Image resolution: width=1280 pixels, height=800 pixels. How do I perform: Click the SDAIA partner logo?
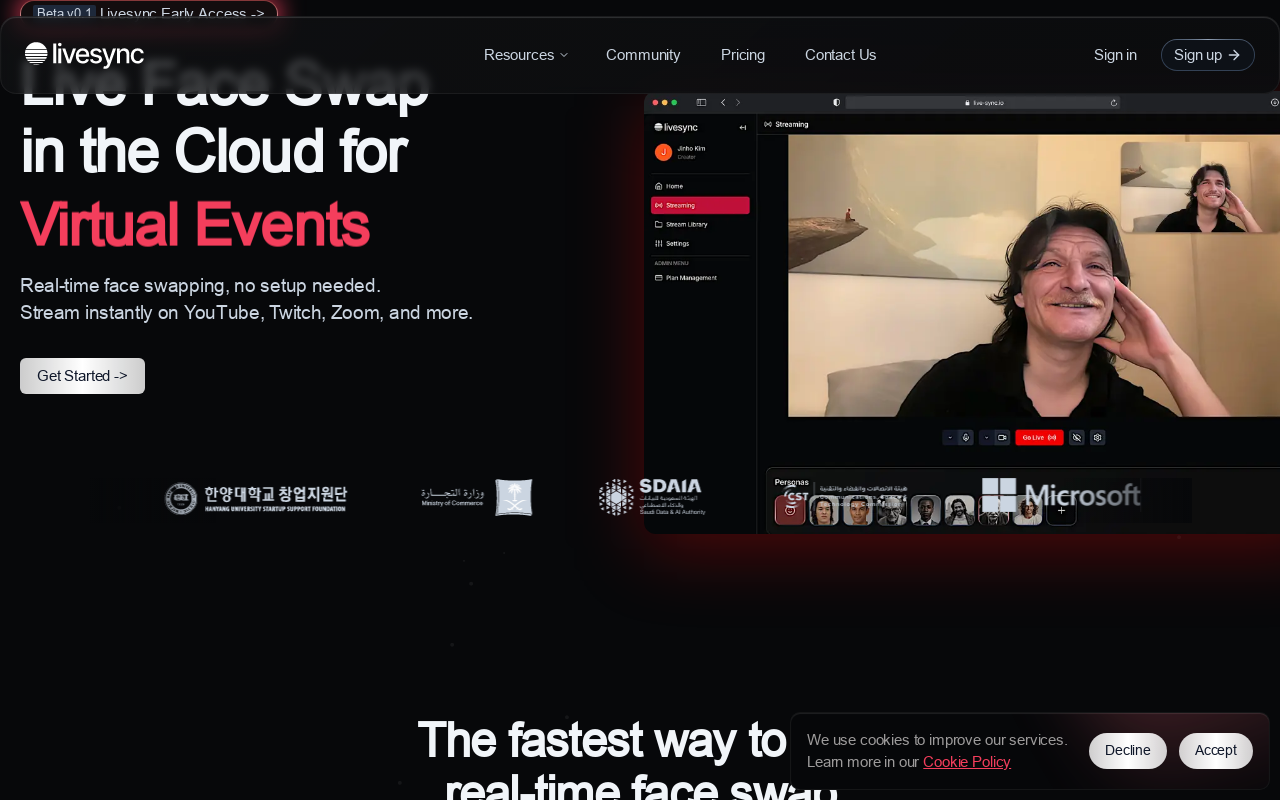point(652,497)
